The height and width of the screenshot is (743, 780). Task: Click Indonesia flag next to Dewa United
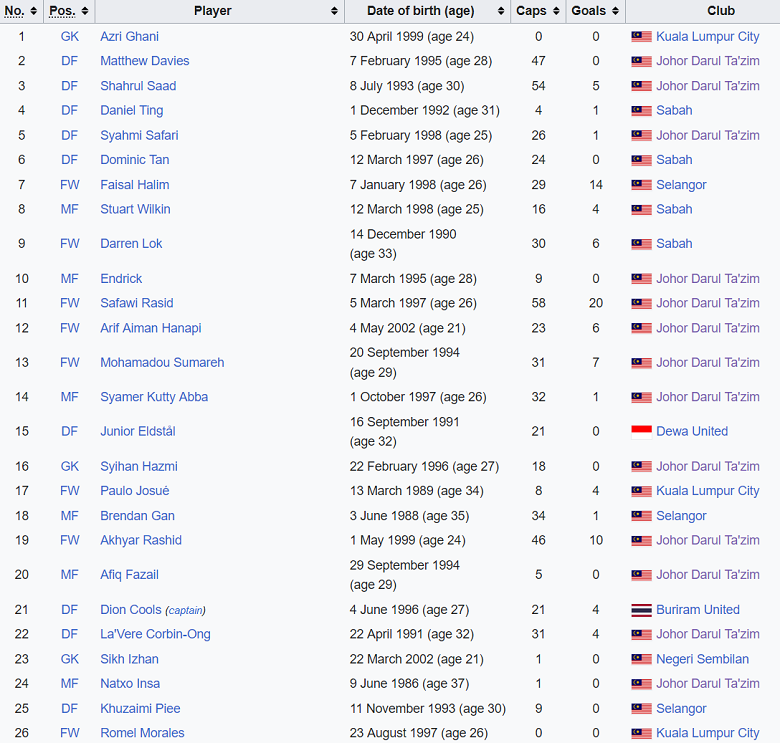[x=641, y=432]
